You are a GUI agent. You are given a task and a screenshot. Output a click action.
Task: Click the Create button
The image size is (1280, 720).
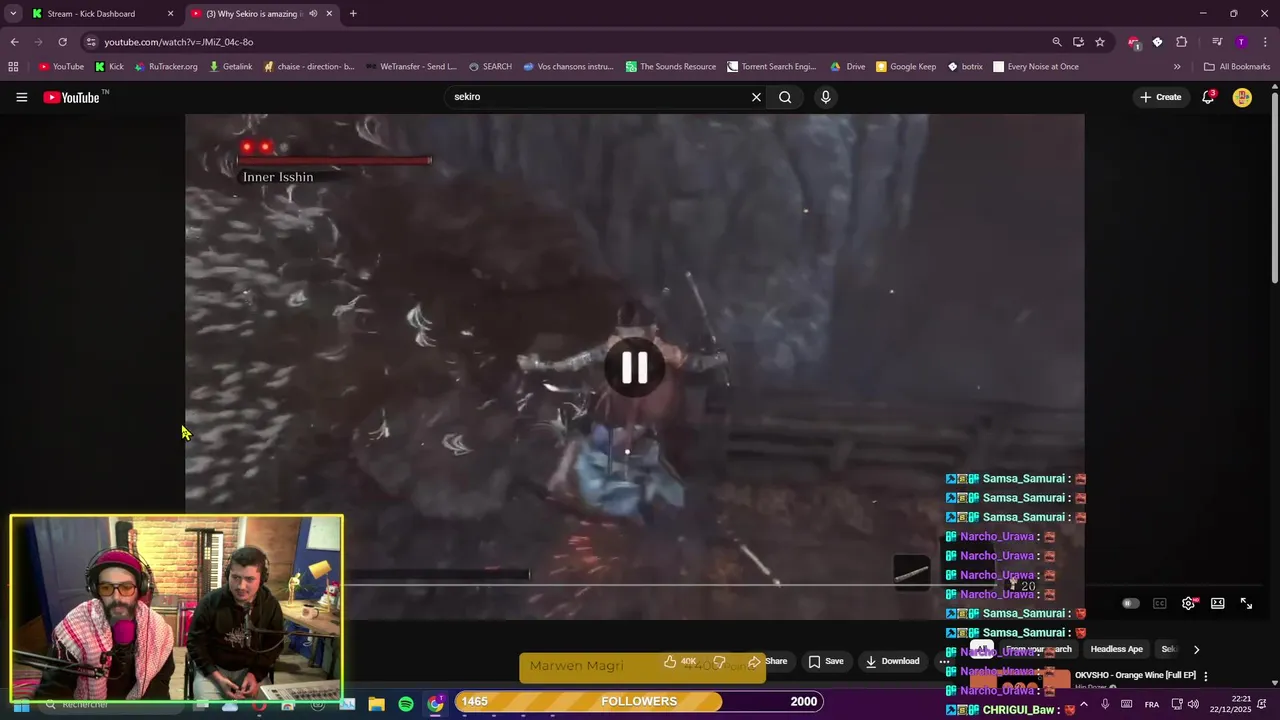[x=1160, y=97]
